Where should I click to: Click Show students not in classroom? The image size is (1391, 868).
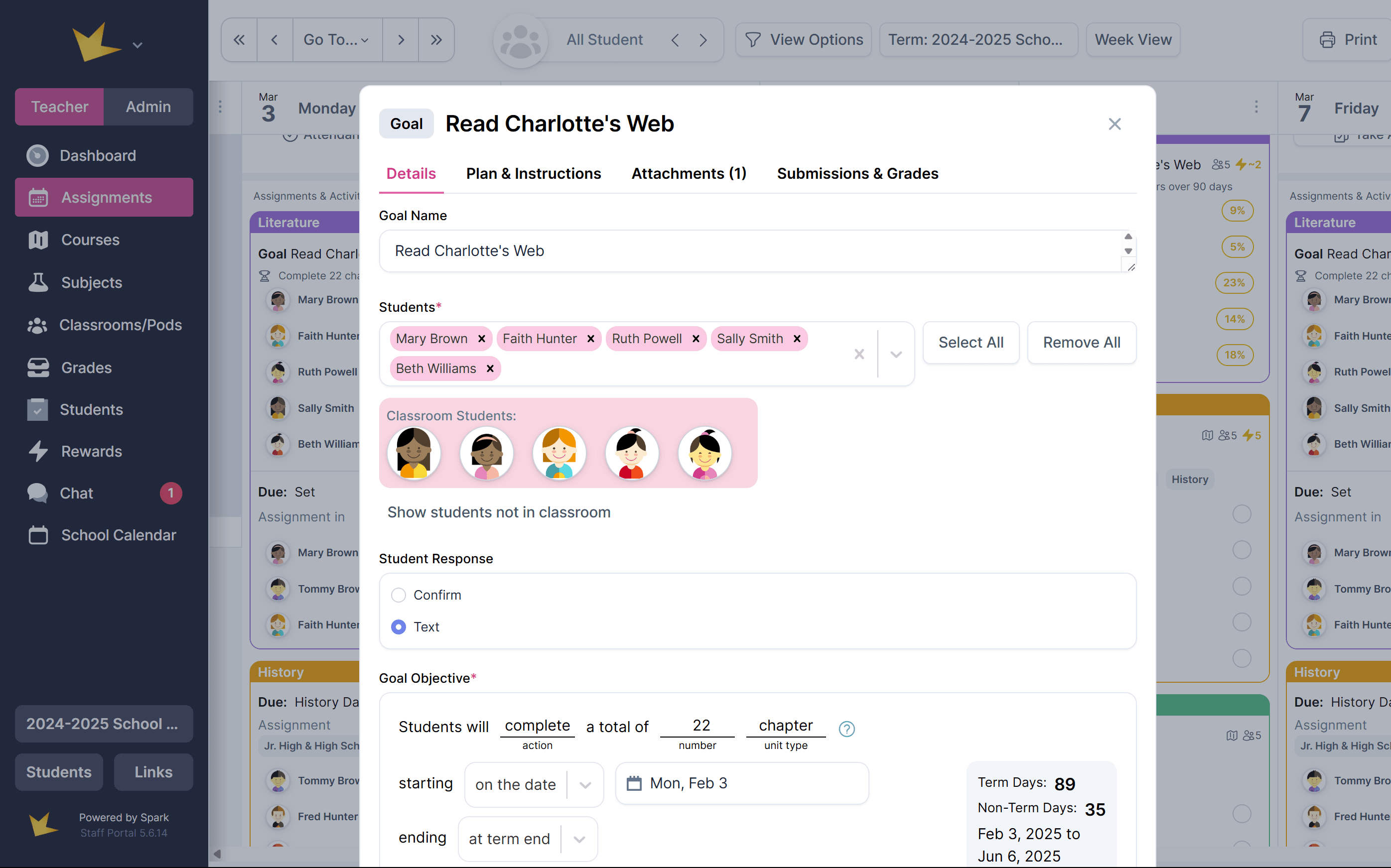pos(499,512)
